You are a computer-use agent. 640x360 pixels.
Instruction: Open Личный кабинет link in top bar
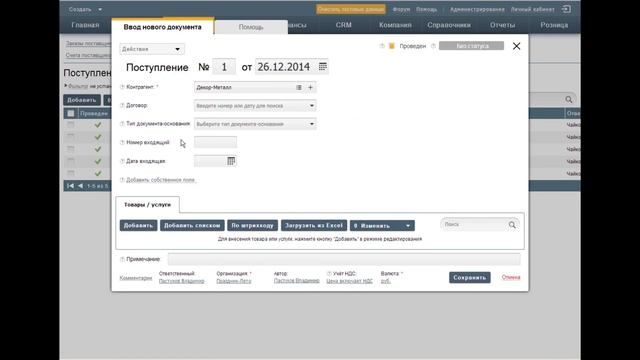[533, 9]
